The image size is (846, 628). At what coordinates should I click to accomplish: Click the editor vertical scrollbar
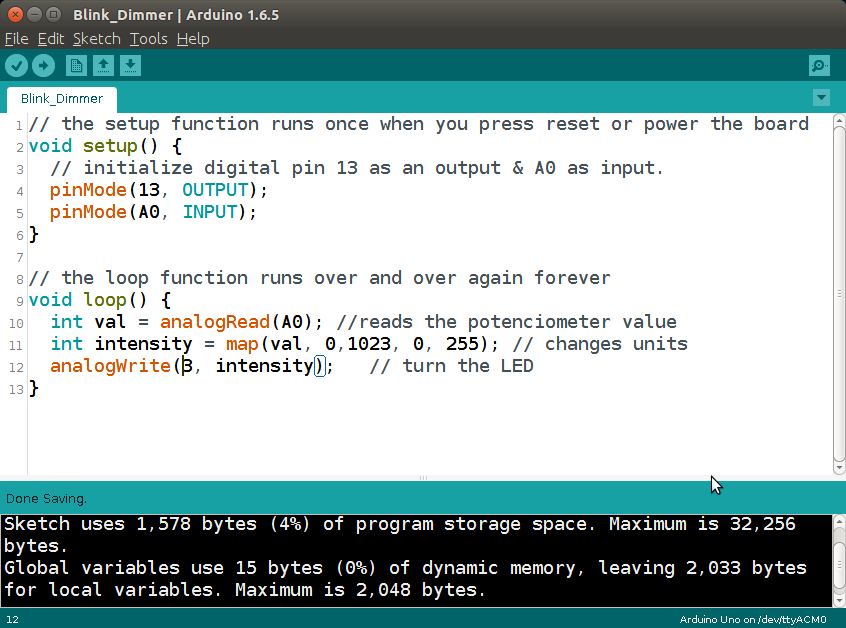click(839, 294)
